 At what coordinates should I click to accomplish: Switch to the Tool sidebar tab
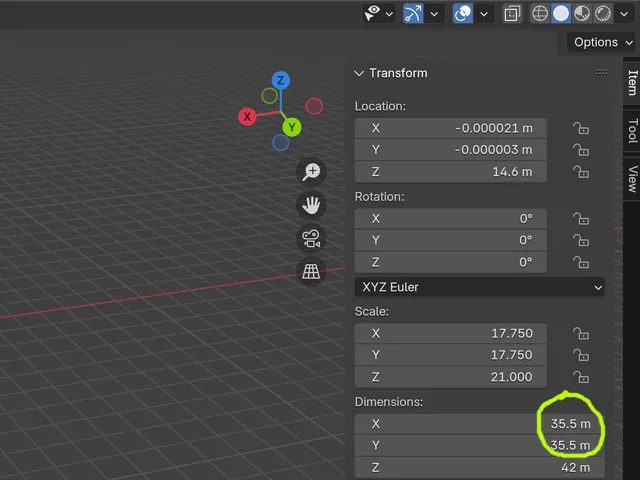click(632, 131)
